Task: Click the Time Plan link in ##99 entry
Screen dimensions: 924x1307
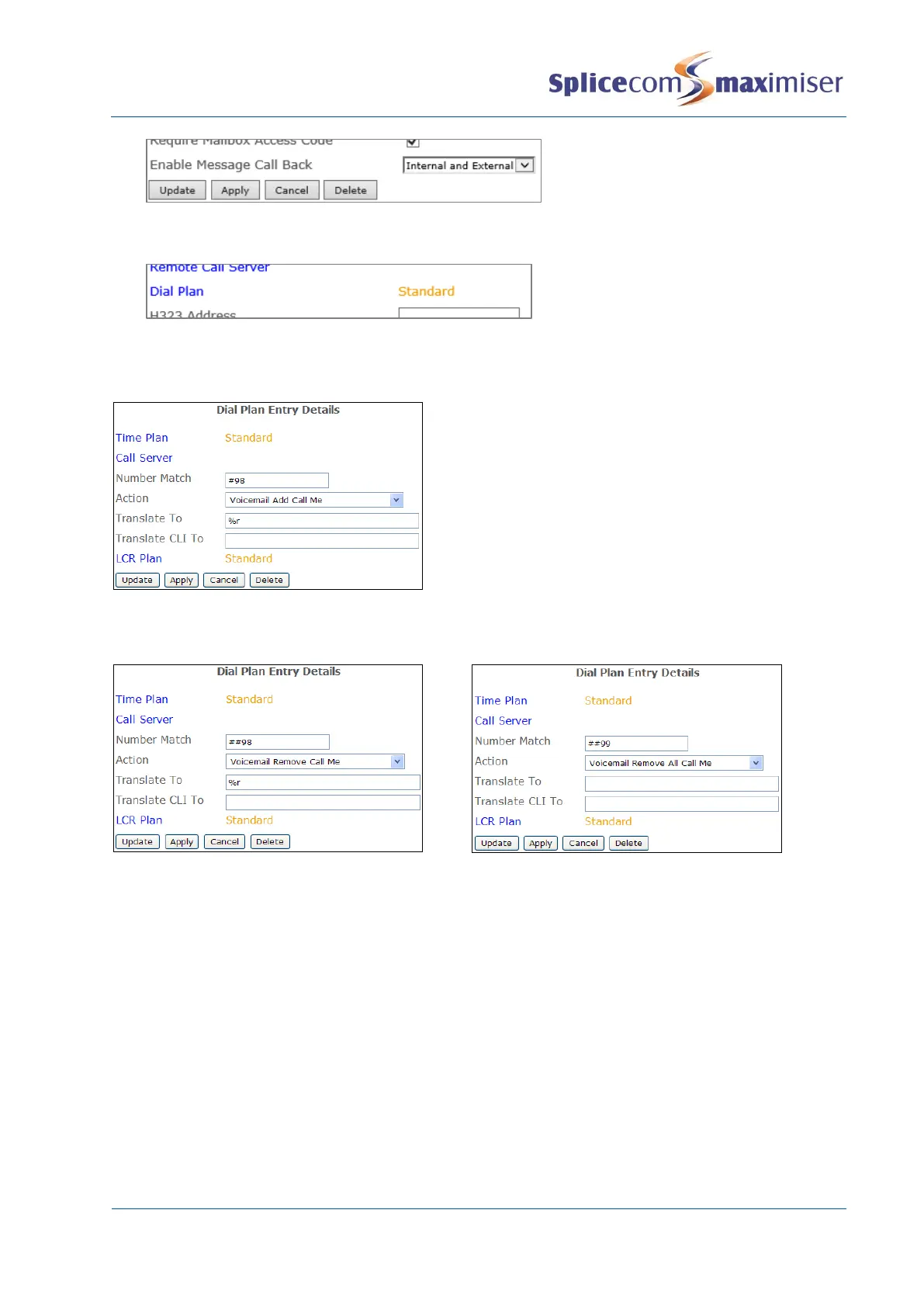Action: tap(501, 701)
